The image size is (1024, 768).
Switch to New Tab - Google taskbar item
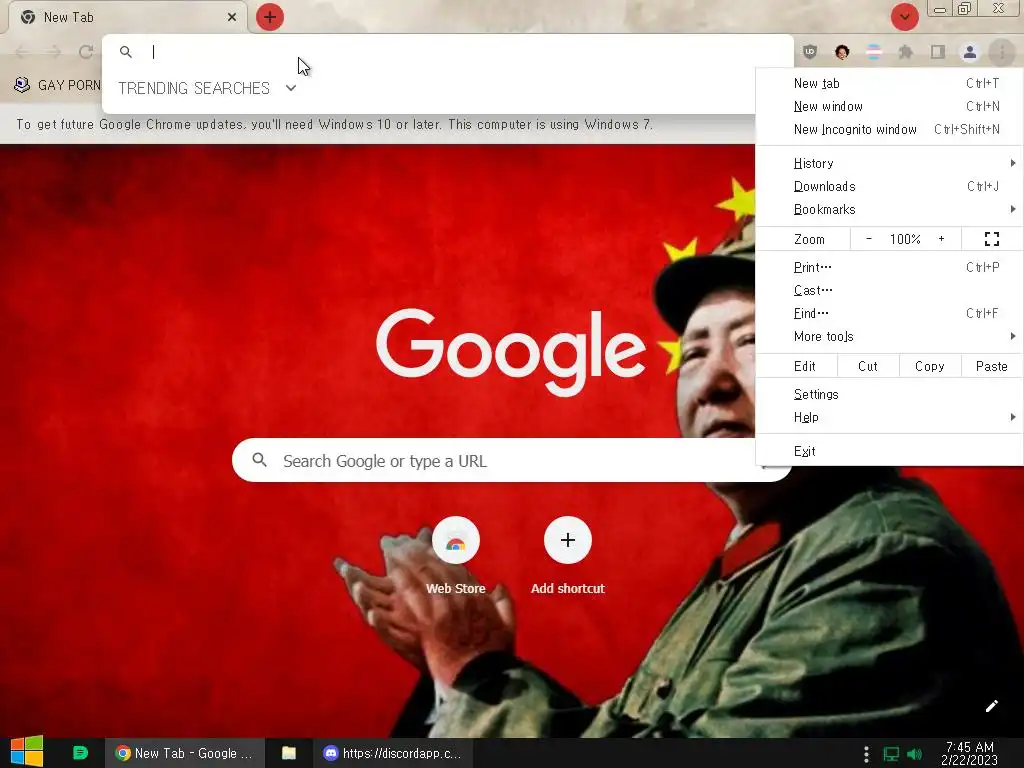click(x=185, y=753)
